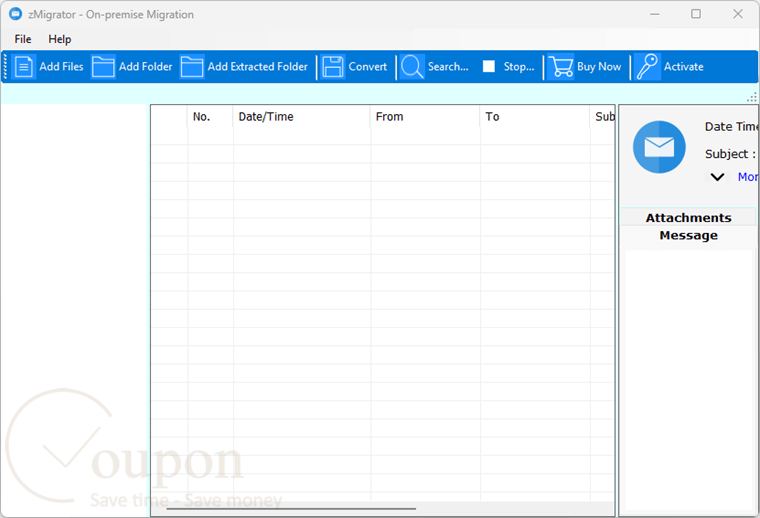Sort by the To column header

(535, 117)
